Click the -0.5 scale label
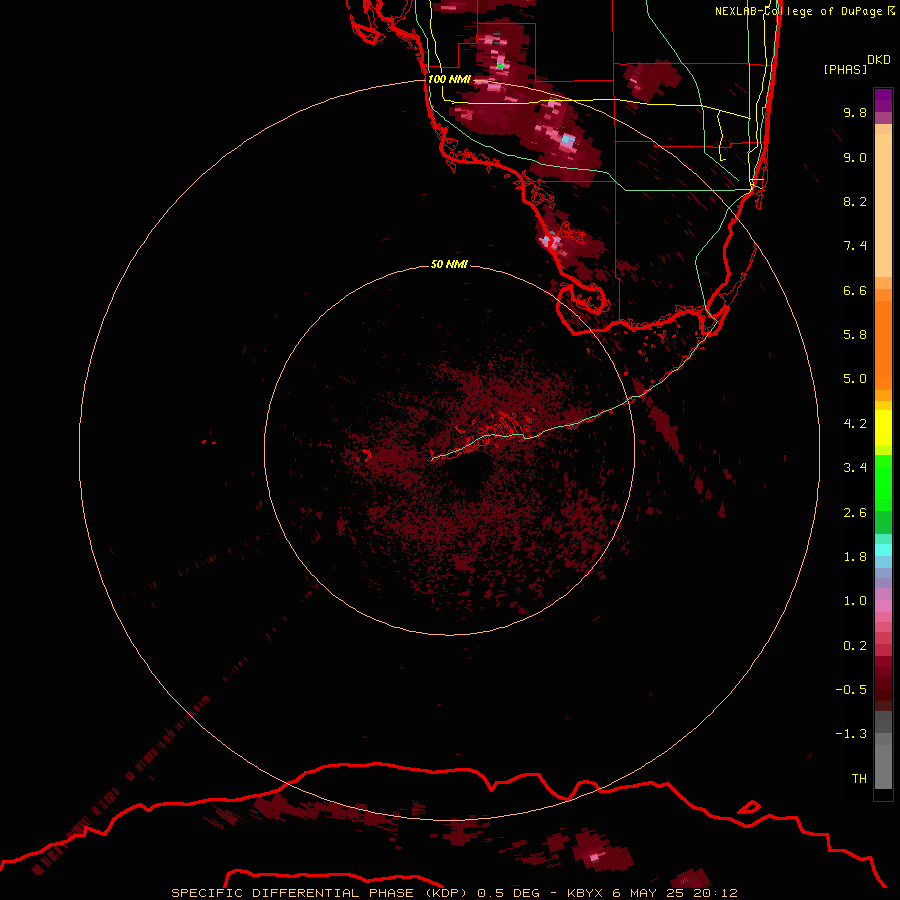The image size is (900, 900). coord(851,690)
